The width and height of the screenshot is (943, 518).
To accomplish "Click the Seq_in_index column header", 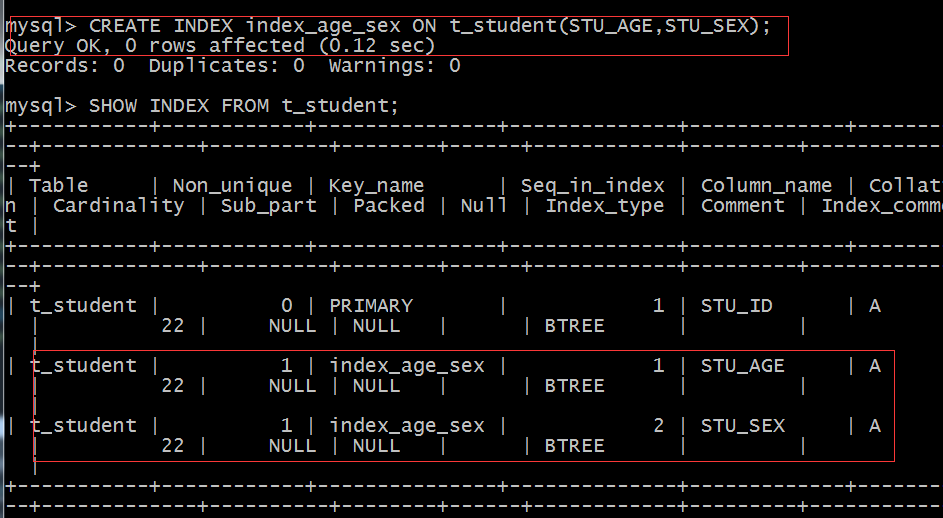I will (592, 185).
